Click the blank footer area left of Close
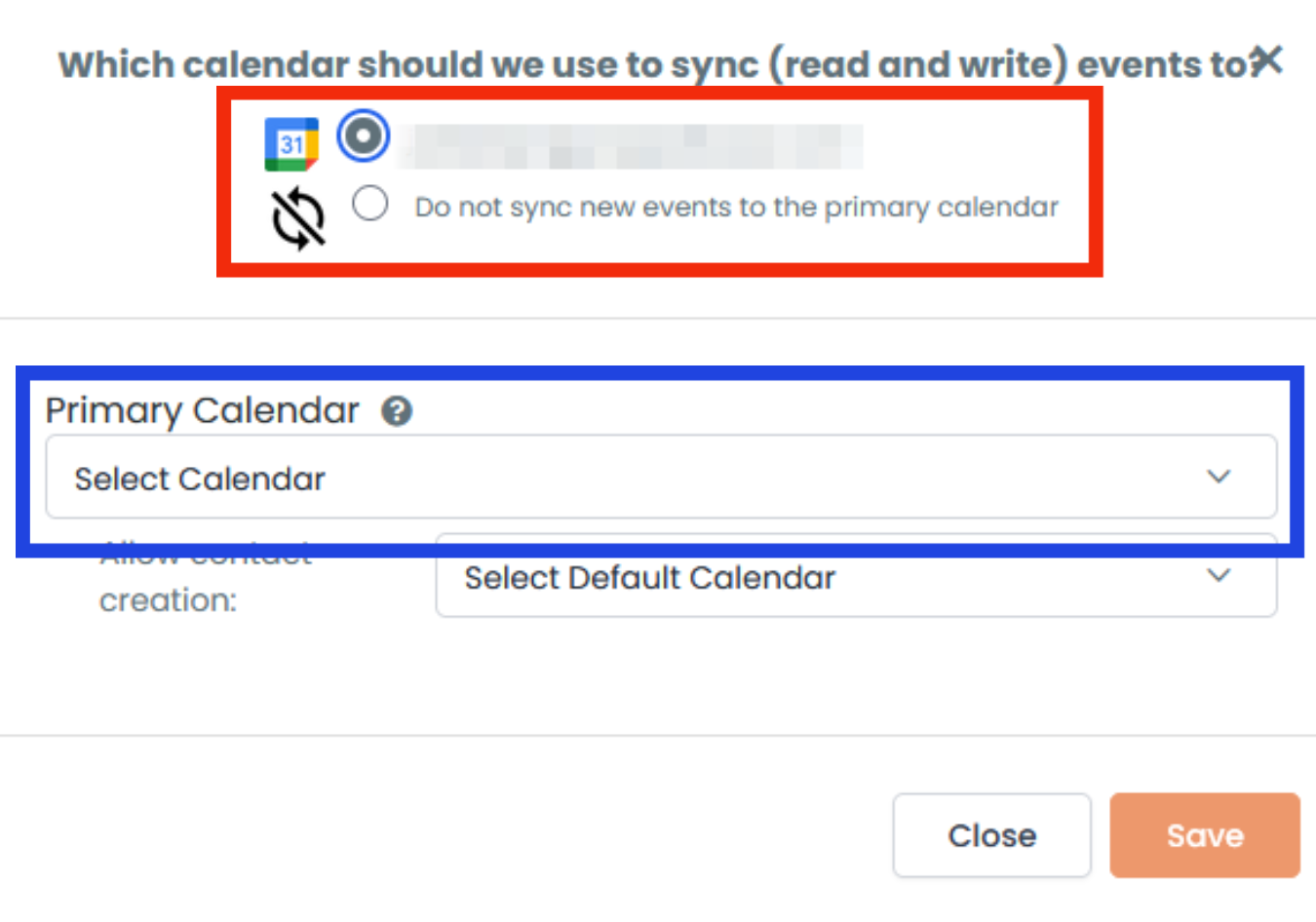 tap(439, 833)
